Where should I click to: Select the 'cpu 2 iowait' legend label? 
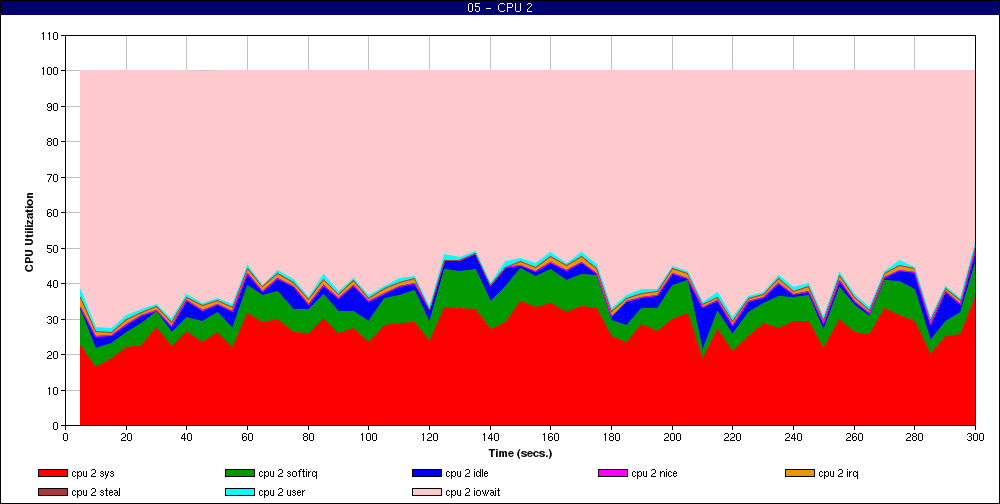point(473,493)
